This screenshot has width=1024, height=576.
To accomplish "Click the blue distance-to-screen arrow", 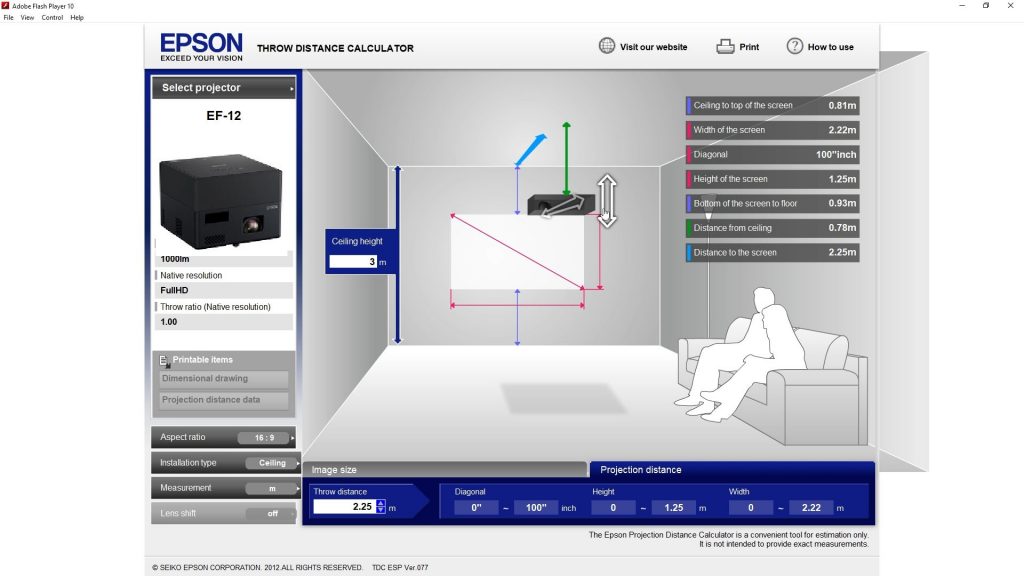I will [530, 150].
